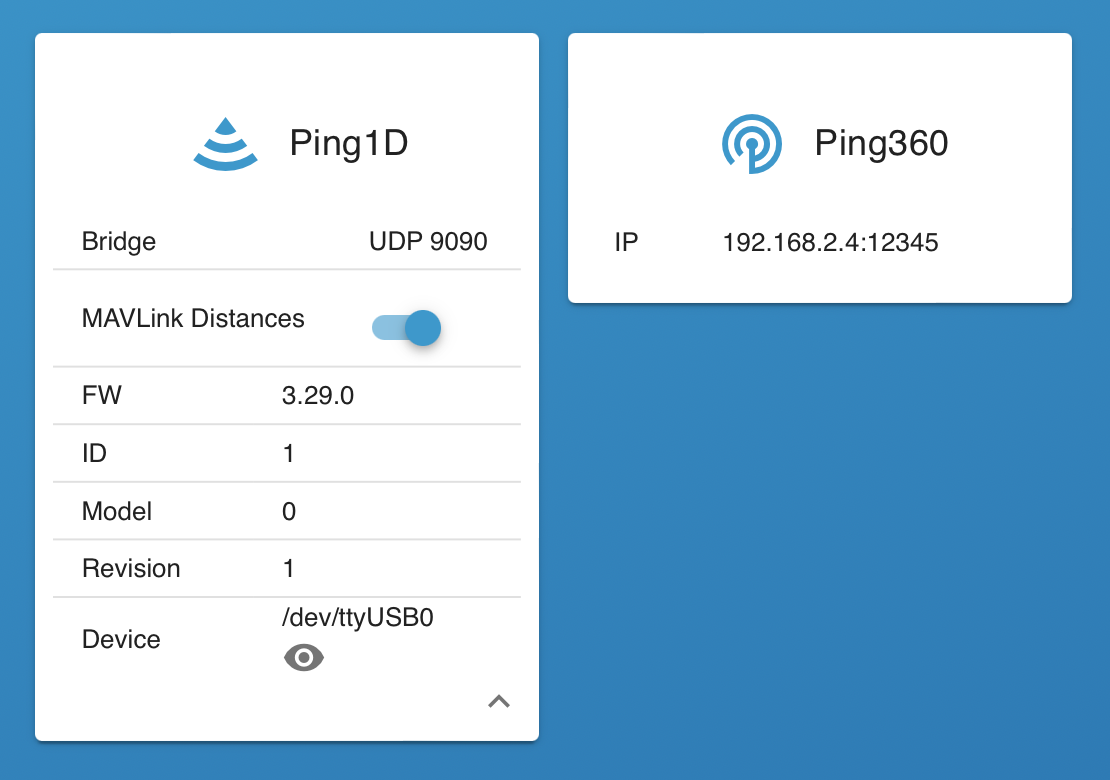Click the /dev/ttyUSB0 device path
This screenshot has width=1110, height=780.
tap(358, 617)
